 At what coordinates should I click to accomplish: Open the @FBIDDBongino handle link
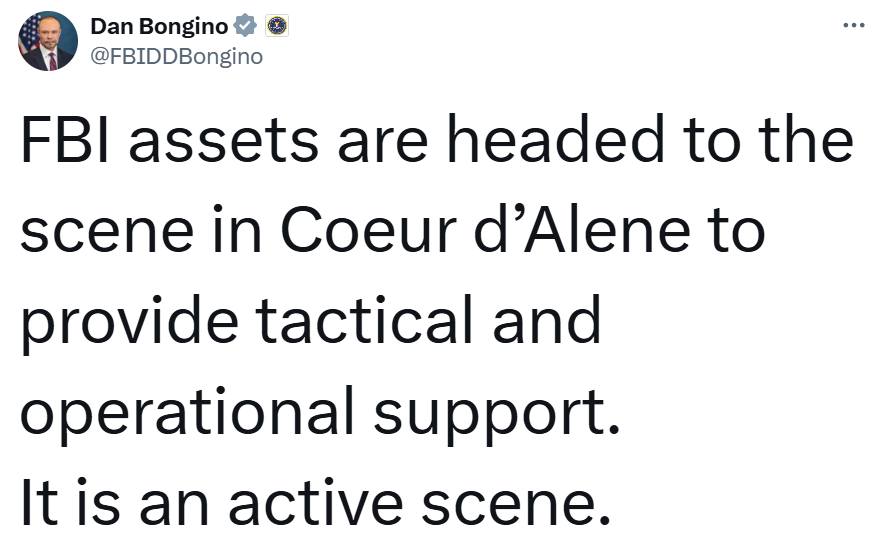[176, 57]
